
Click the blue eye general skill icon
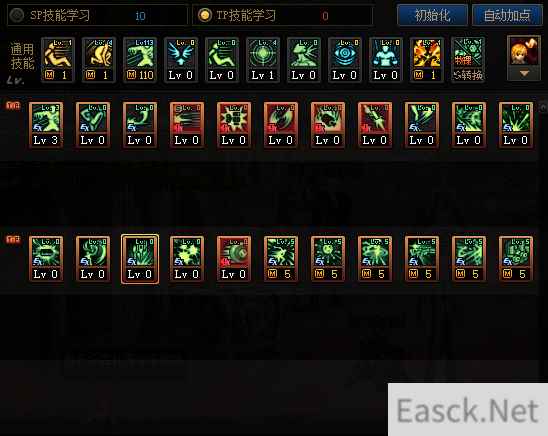[x=345, y=60]
